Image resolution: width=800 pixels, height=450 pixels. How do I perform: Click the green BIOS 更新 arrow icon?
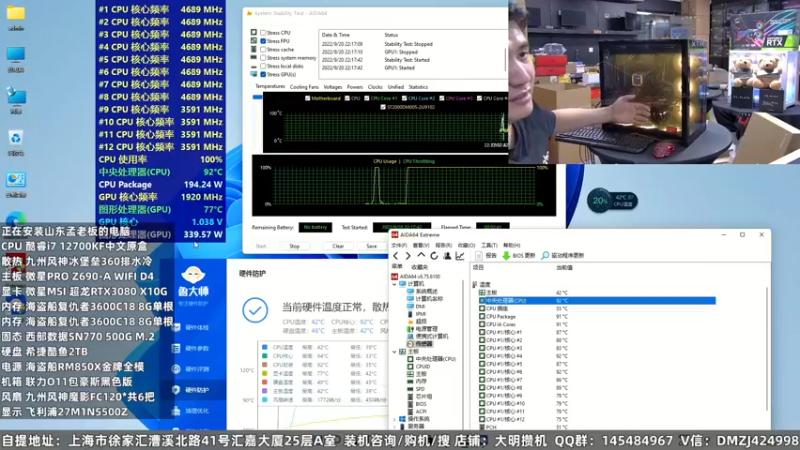pos(506,256)
